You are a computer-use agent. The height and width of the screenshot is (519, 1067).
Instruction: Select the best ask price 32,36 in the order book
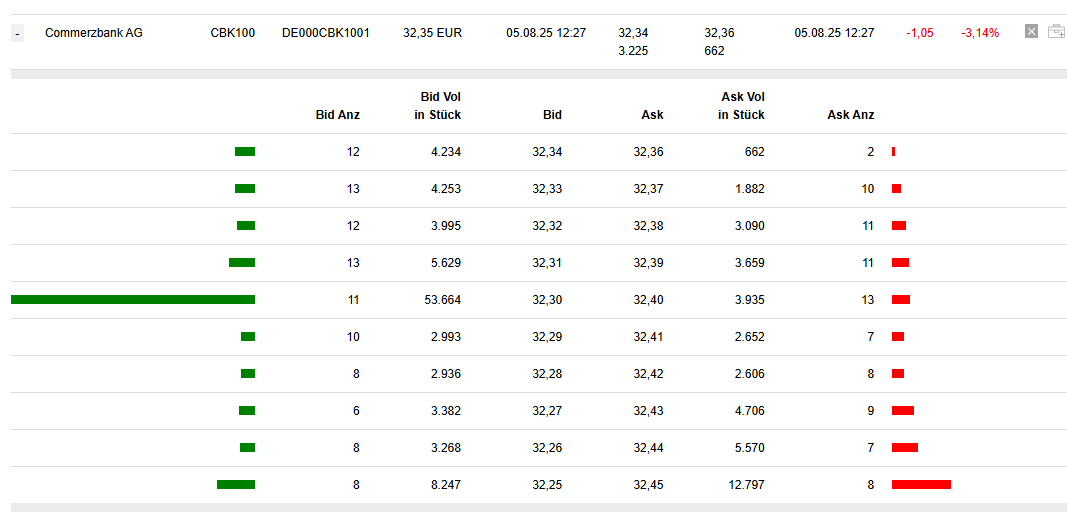pyautogui.click(x=648, y=152)
